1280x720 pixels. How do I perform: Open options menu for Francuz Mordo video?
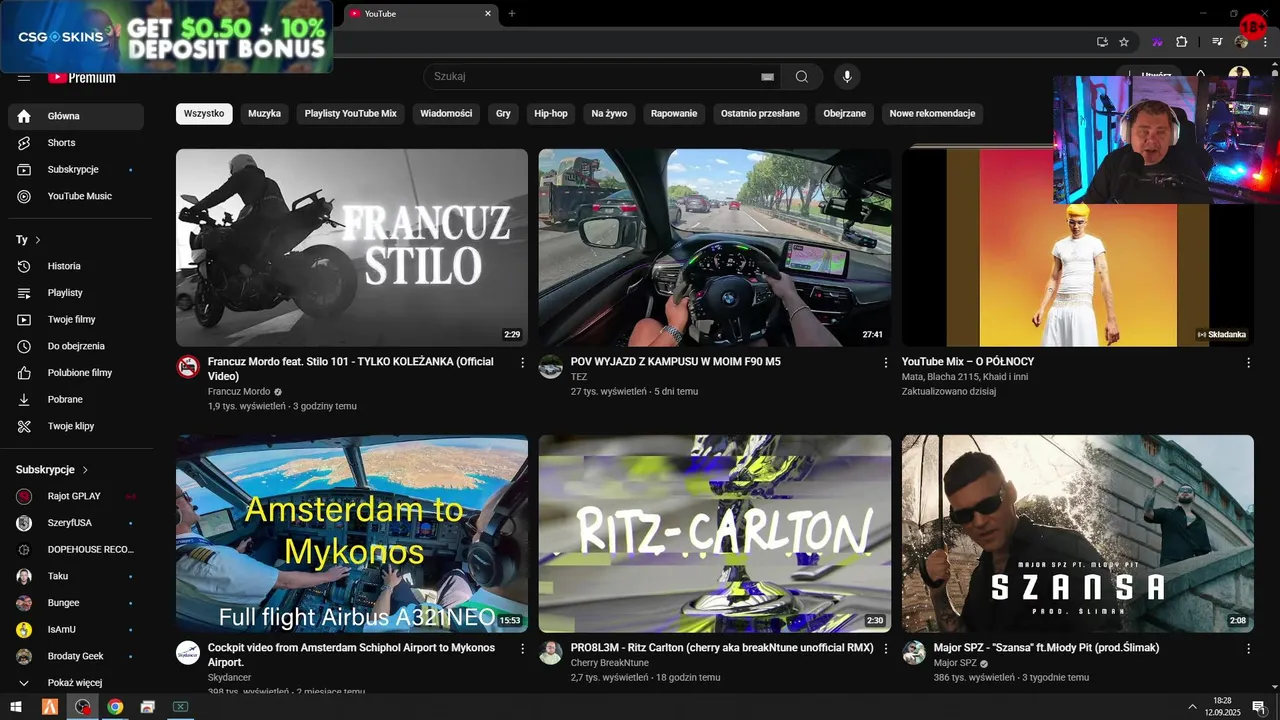click(522, 363)
